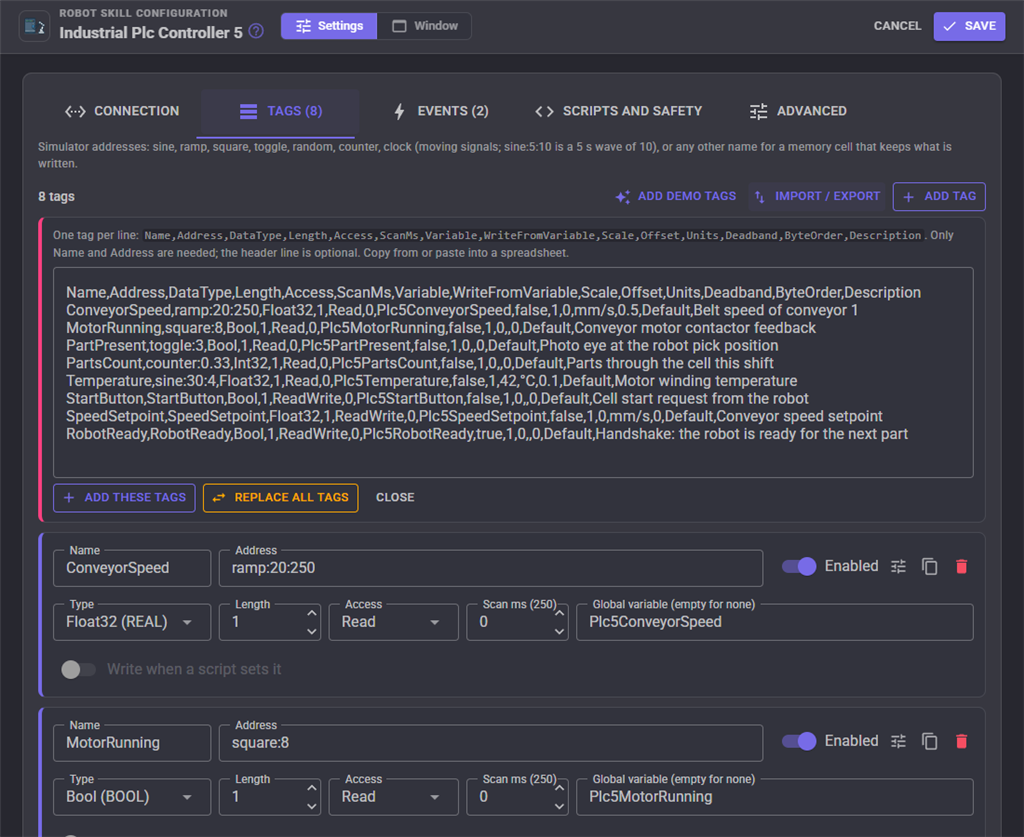The height and width of the screenshot is (837, 1024).
Task: Open advanced options for ConveyorSpeed tag
Action: click(899, 567)
